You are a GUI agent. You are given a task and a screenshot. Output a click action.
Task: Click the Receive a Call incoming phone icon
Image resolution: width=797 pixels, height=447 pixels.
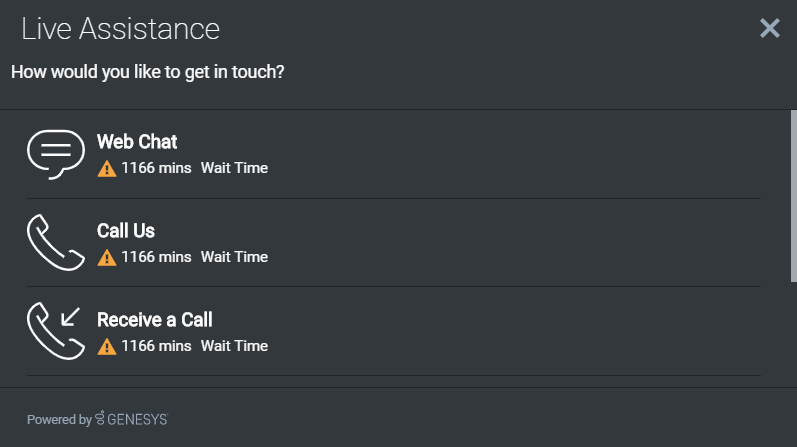point(56,331)
